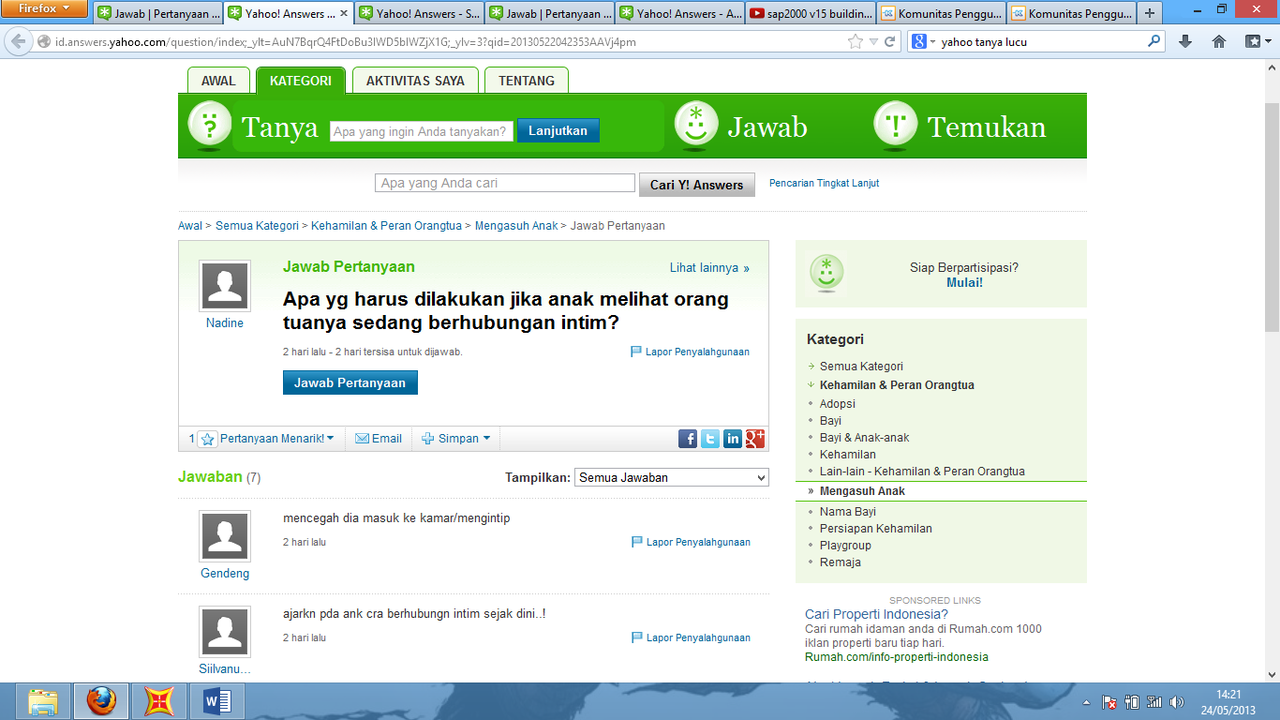This screenshot has width=1280, height=720.
Task: Open the Google search engine dropdown
Action: pos(925,42)
